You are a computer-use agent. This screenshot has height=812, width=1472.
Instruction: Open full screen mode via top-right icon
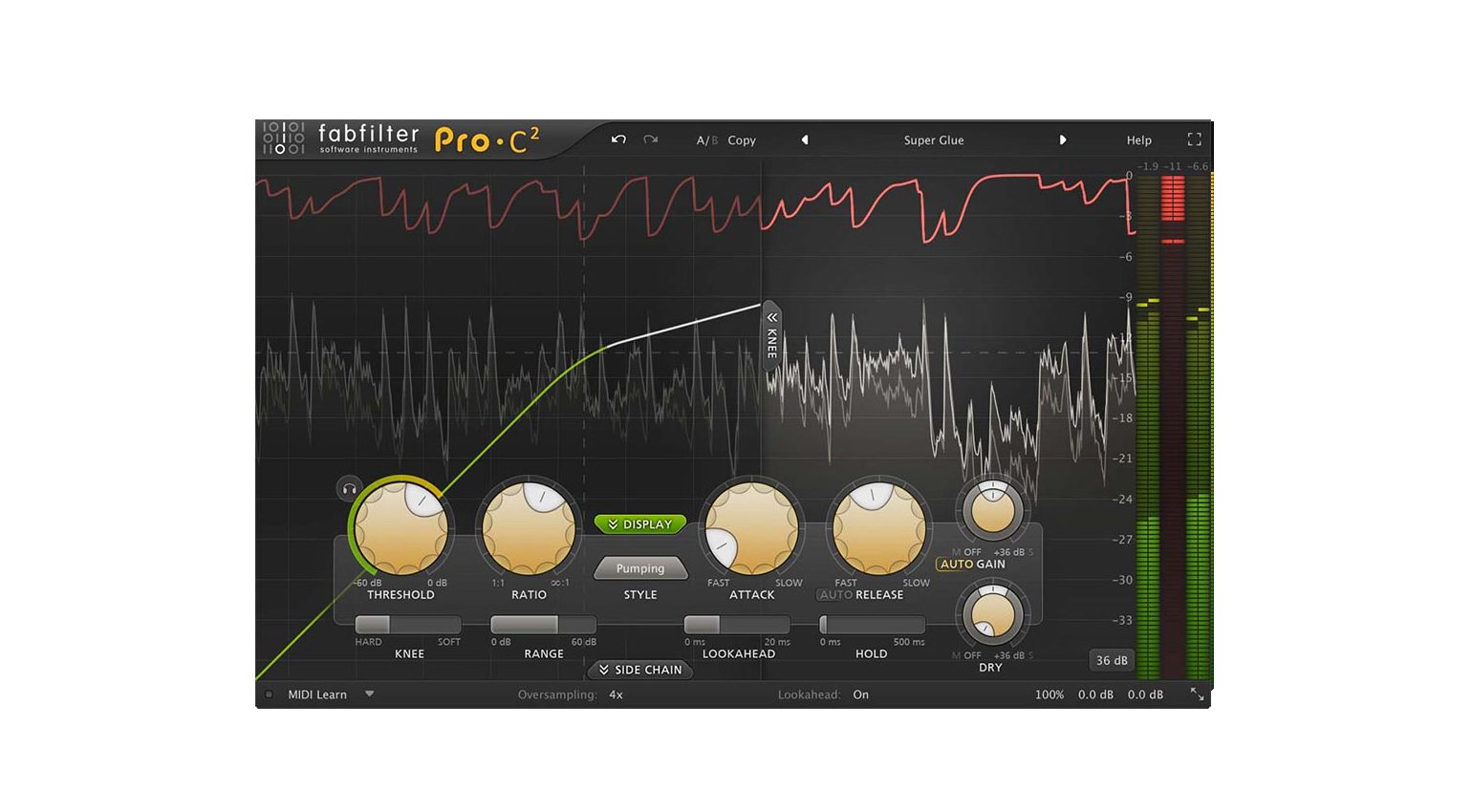coord(1195,139)
